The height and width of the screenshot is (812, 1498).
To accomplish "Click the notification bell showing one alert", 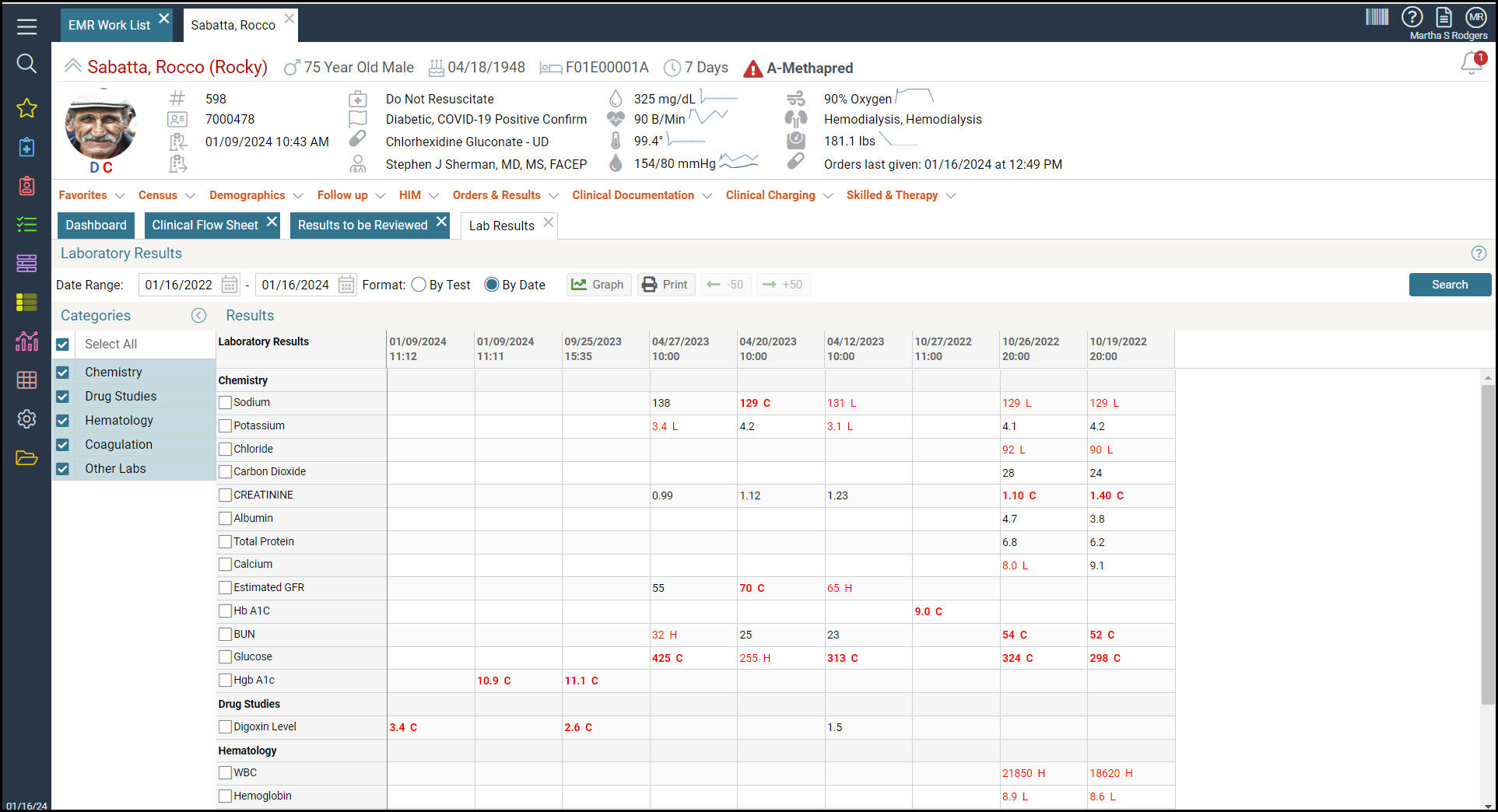I will 1472,64.
